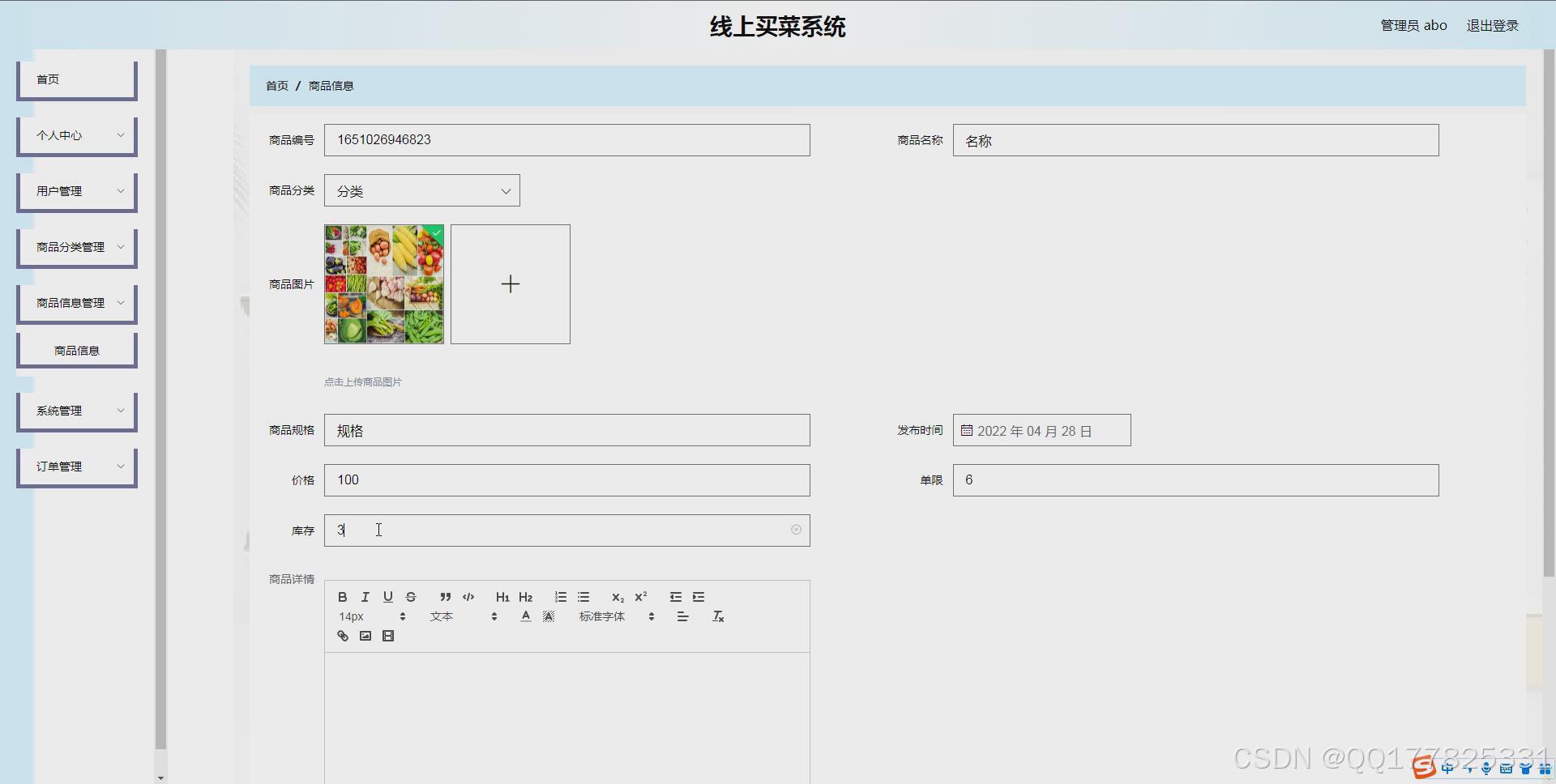Open the 发布时间 date picker field
The height and width of the screenshot is (784, 1556).
1042,430
